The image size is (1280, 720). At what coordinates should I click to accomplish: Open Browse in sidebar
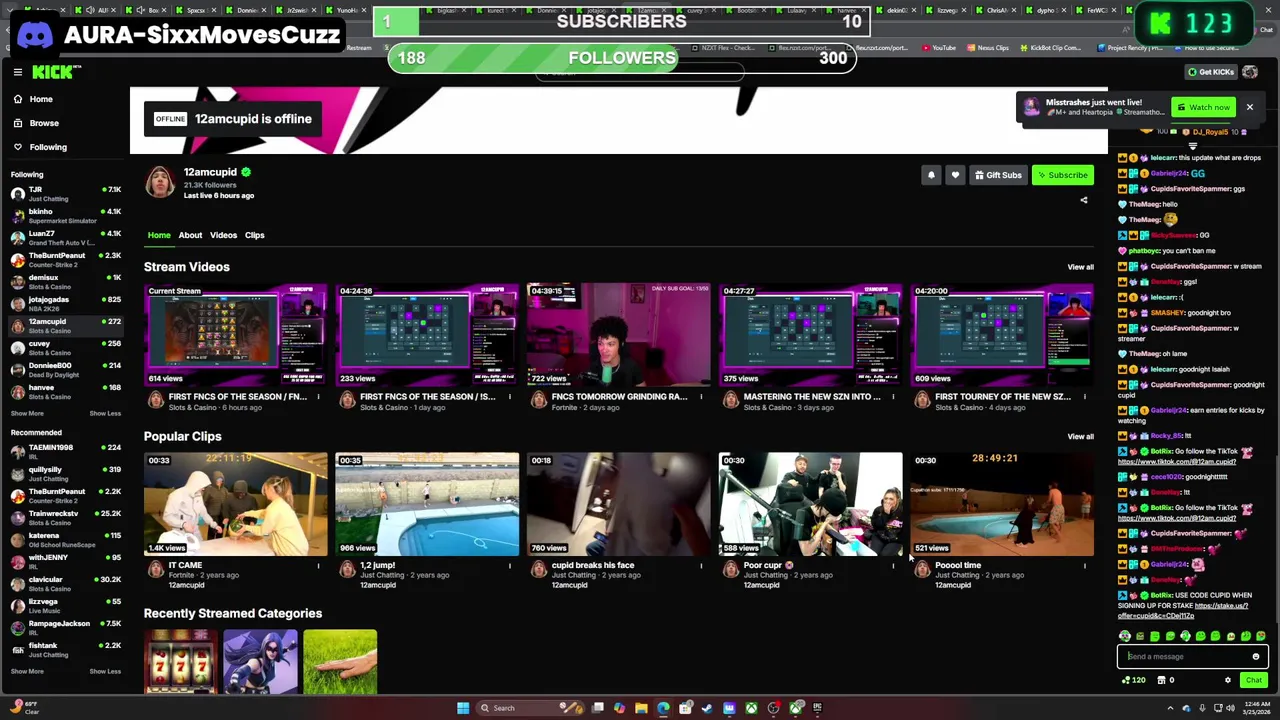coord(36,123)
